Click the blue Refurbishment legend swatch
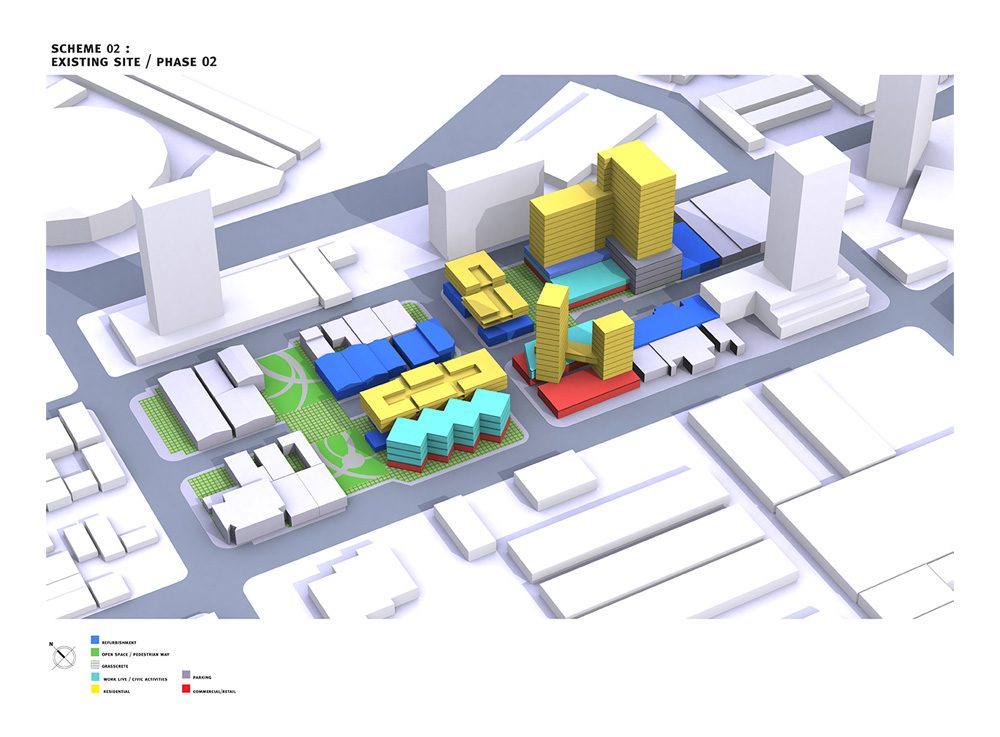Viewport: 1000px width, 737px height. click(95, 641)
